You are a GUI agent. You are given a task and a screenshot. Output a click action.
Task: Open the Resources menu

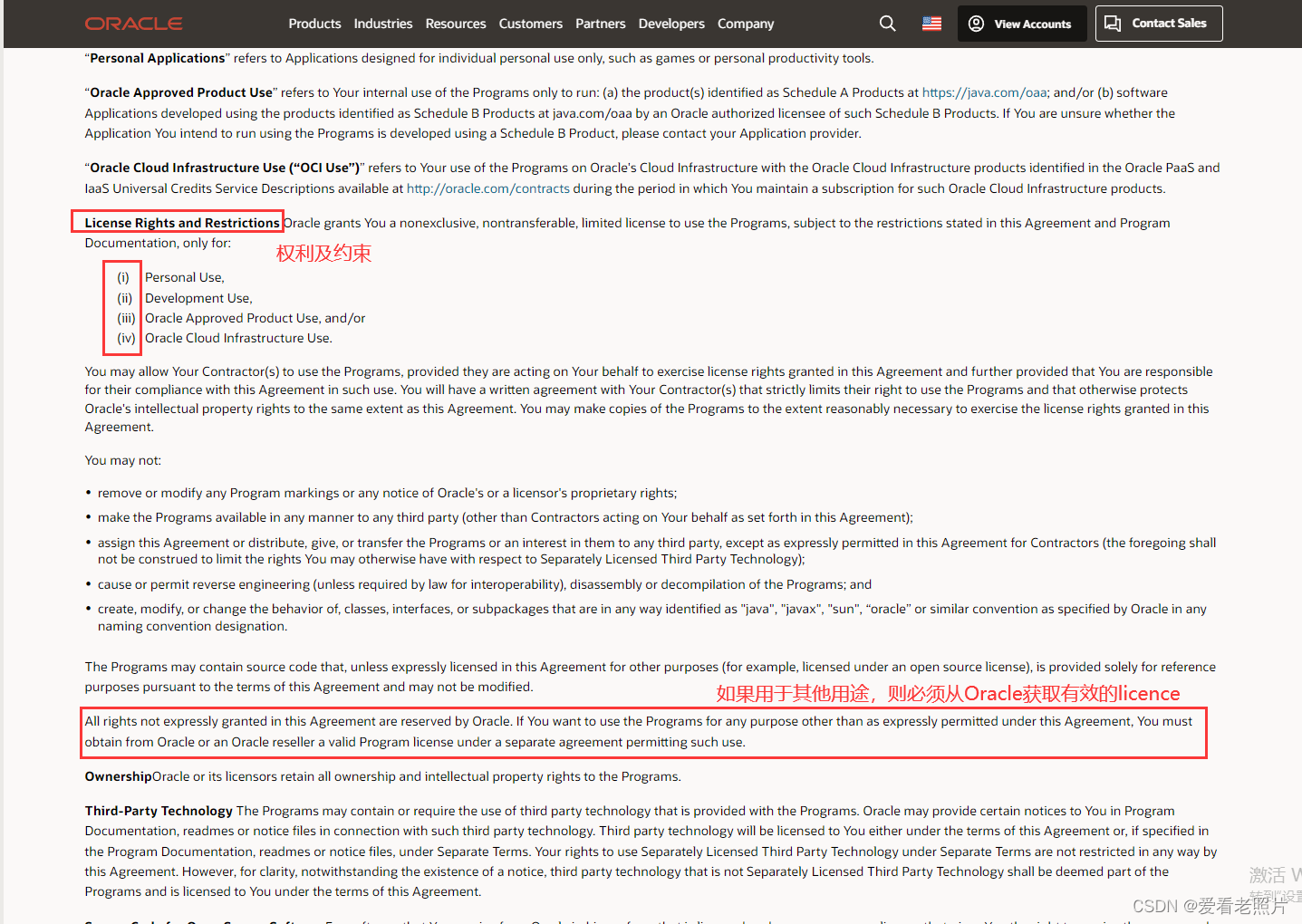[456, 24]
